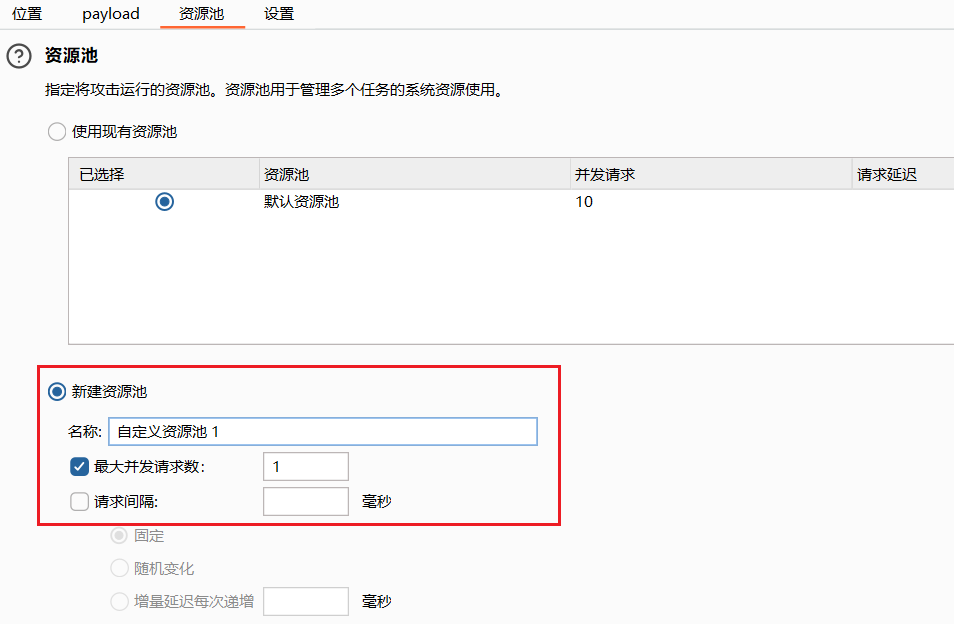Select the 随机变化 delay radio button
Image resolution: width=954 pixels, height=624 pixels.
click(x=120, y=569)
